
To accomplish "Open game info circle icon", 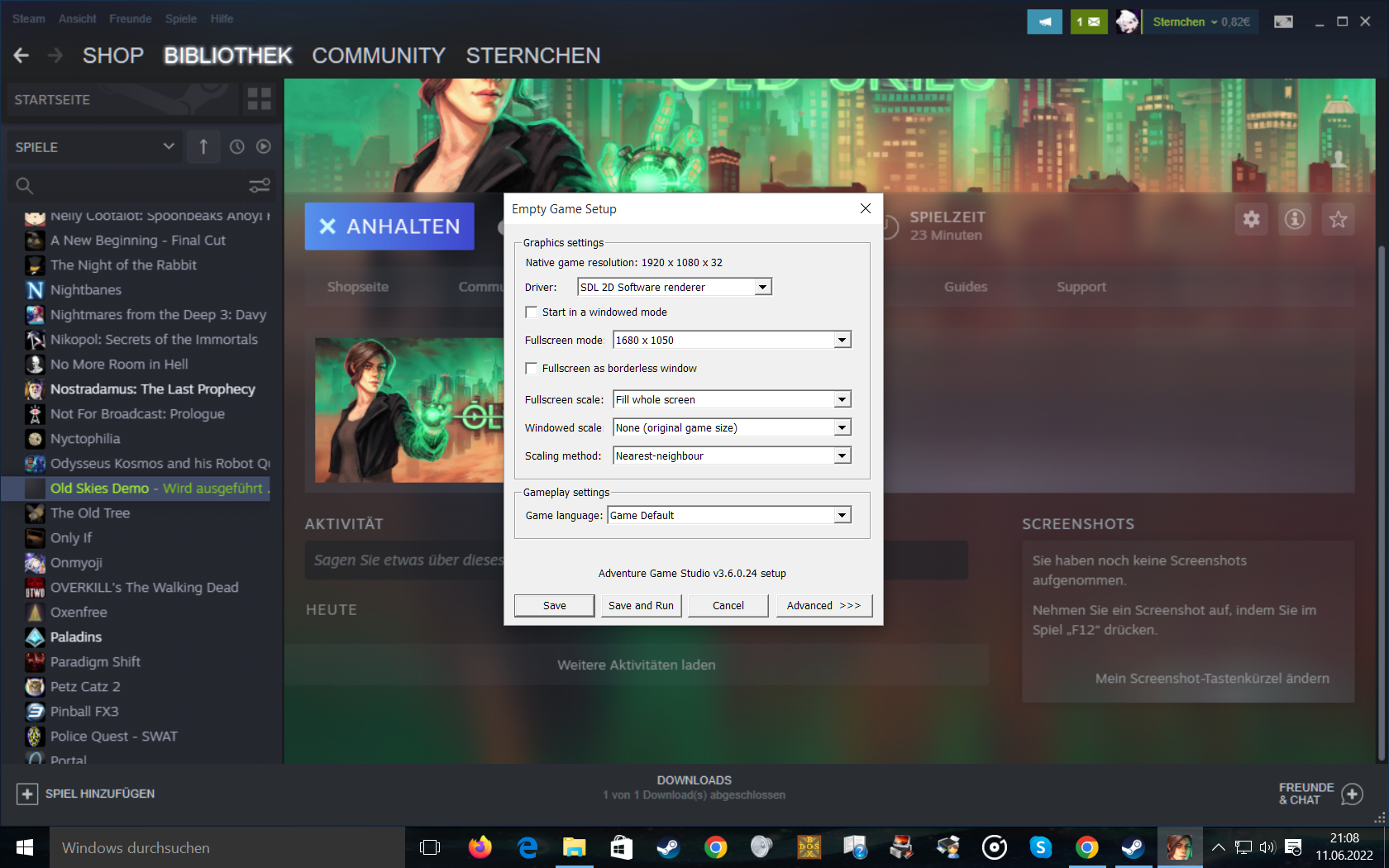I will click(1295, 219).
